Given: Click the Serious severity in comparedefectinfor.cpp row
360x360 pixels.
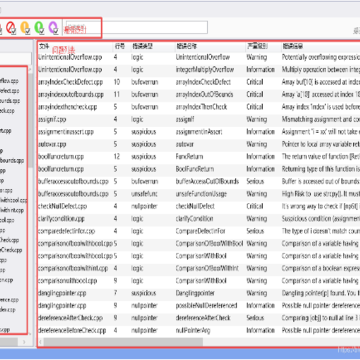Looking at the screenshot, I should (x=255, y=231).
